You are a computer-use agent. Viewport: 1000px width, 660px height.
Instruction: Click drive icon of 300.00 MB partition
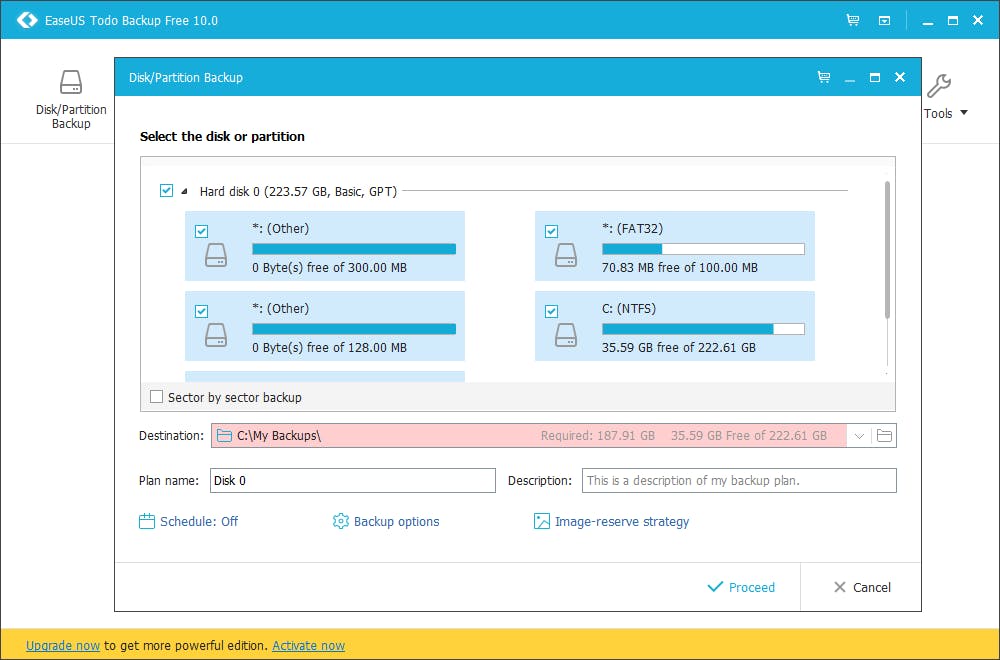coord(216,255)
